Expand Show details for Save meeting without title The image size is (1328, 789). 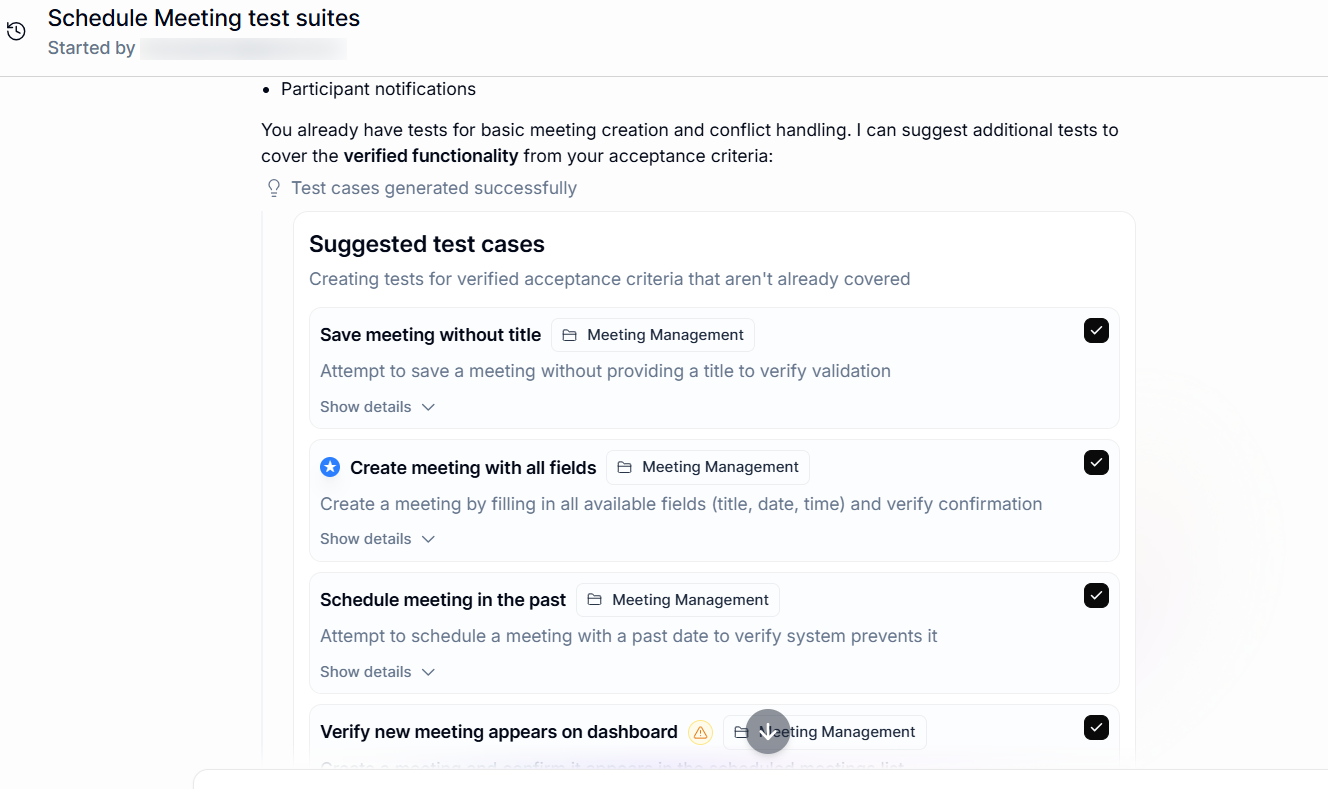click(x=377, y=407)
